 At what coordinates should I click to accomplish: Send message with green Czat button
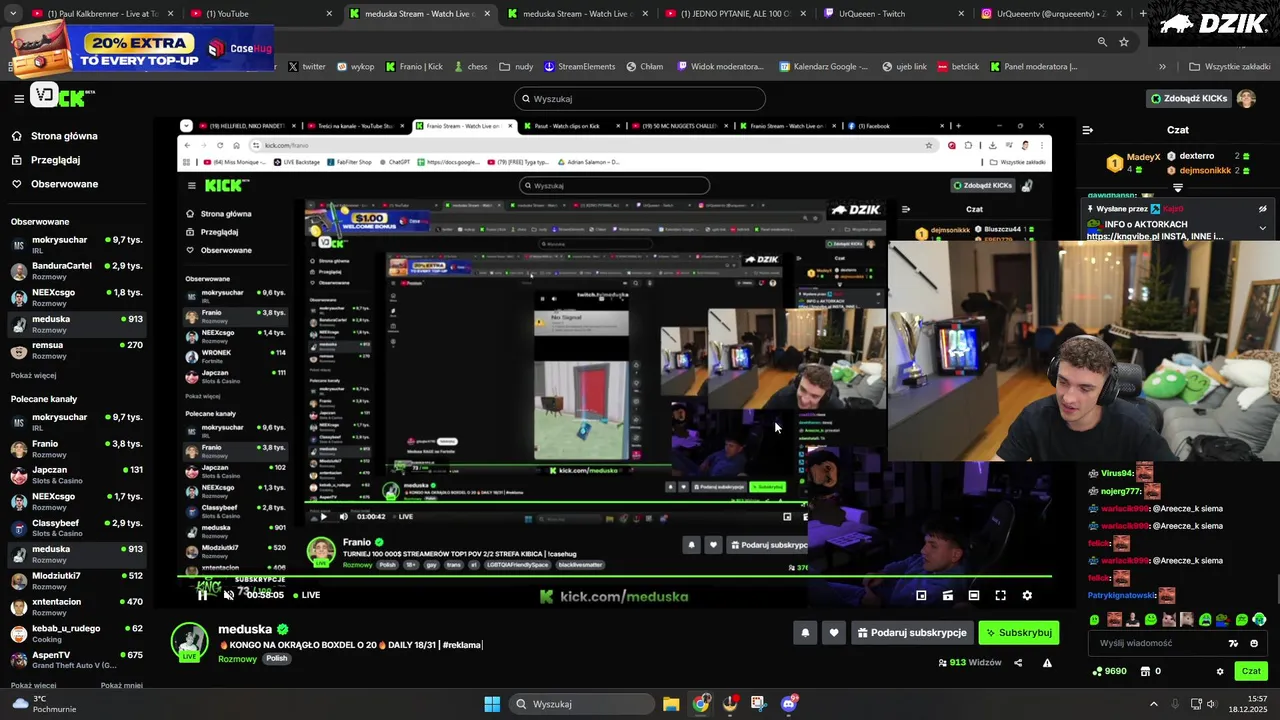[1251, 671]
